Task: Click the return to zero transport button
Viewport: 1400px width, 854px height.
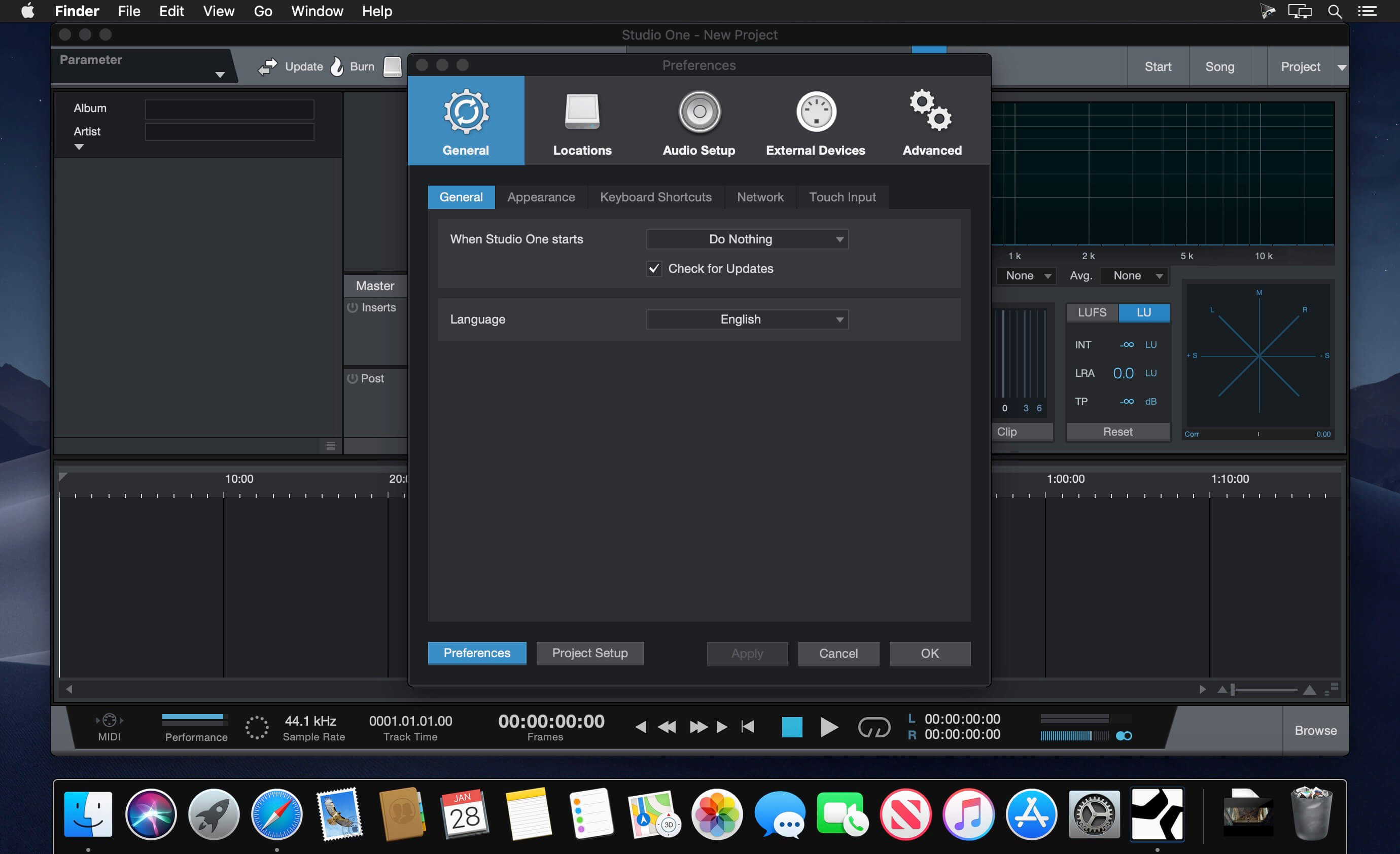Action: (748, 727)
